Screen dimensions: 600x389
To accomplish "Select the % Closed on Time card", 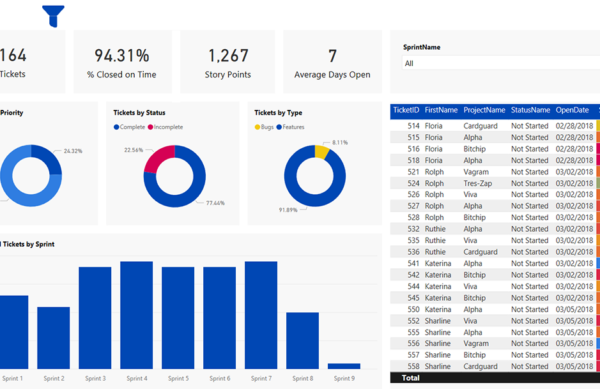I will (122, 62).
